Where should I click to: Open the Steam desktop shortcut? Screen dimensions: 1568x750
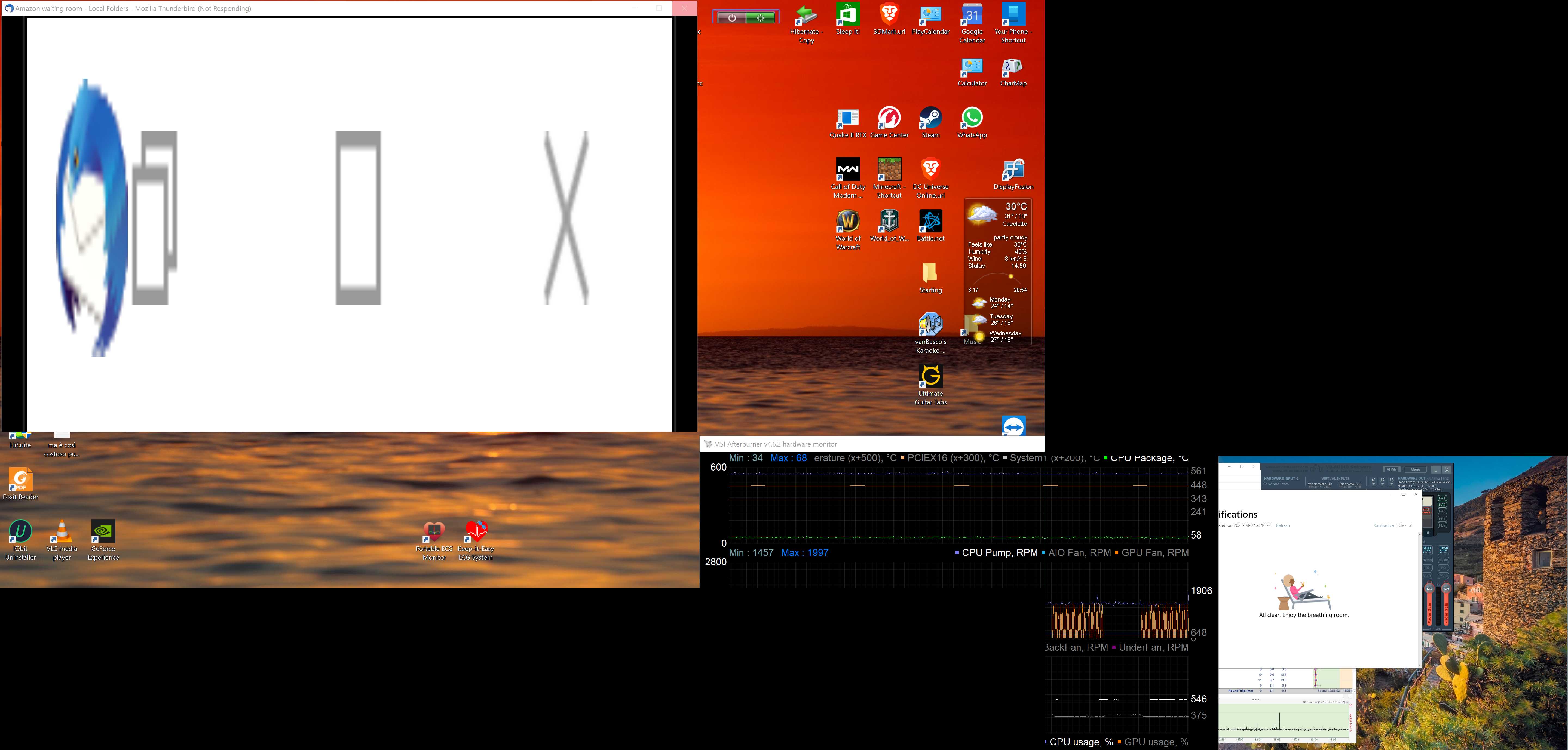(x=930, y=118)
